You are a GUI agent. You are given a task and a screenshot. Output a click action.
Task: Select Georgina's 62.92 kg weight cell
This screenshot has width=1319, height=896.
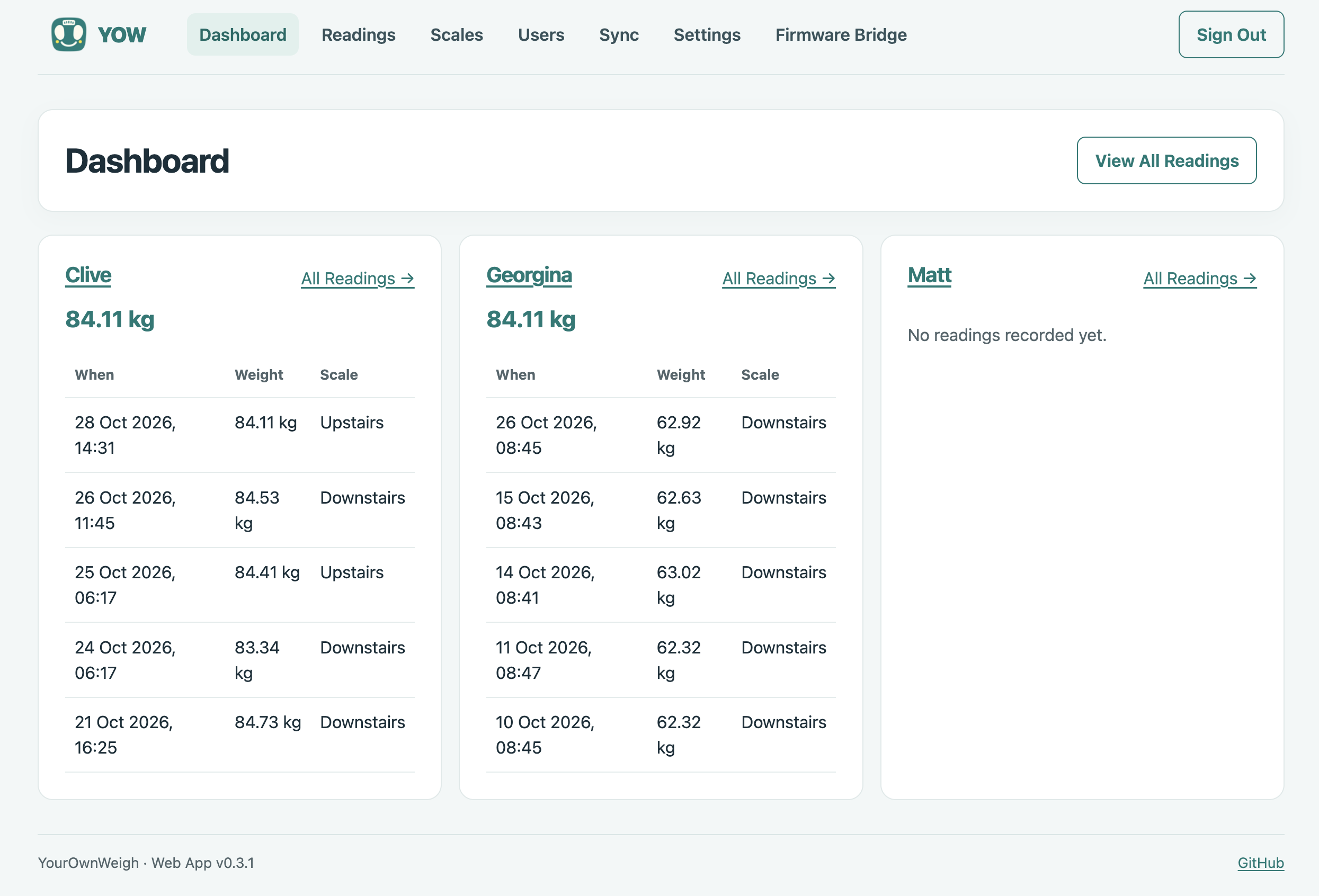tap(679, 435)
